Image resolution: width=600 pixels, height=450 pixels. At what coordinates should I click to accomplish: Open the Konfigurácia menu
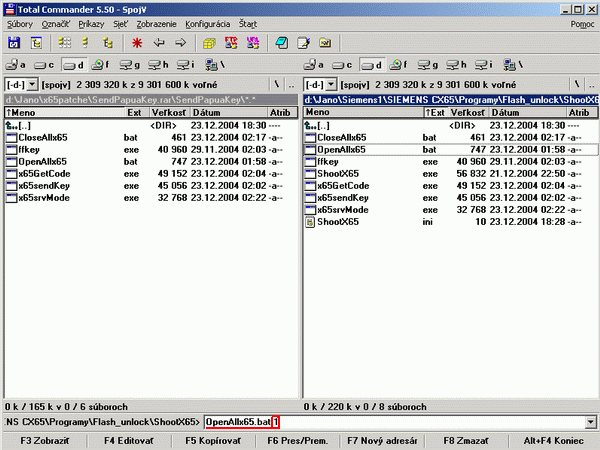[x=208, y=24]
